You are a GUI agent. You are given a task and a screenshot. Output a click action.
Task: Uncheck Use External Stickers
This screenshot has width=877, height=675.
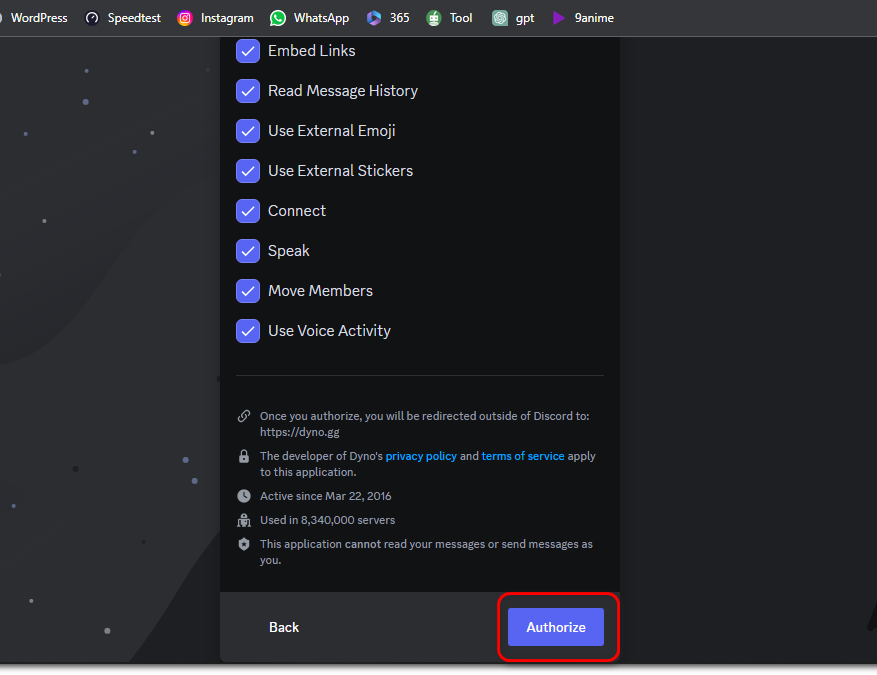[x=248, y=171]
